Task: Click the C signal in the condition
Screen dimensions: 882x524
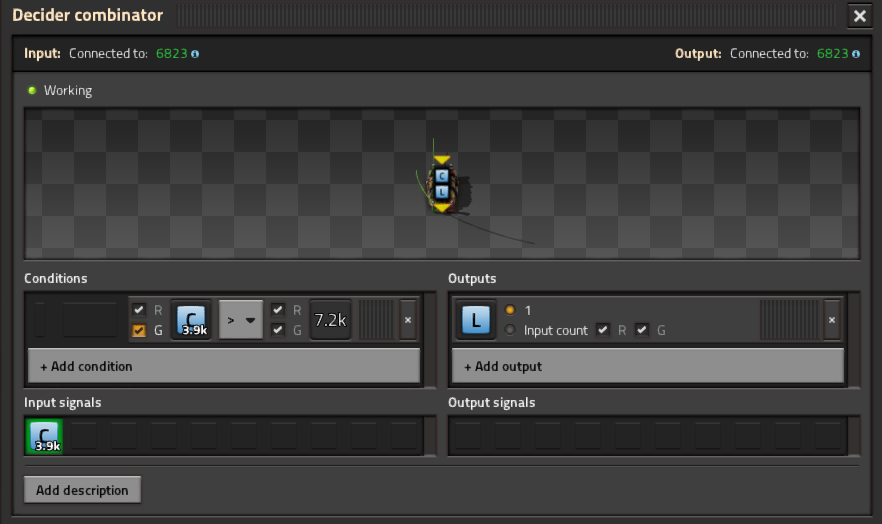Action: tap(191, 320)
